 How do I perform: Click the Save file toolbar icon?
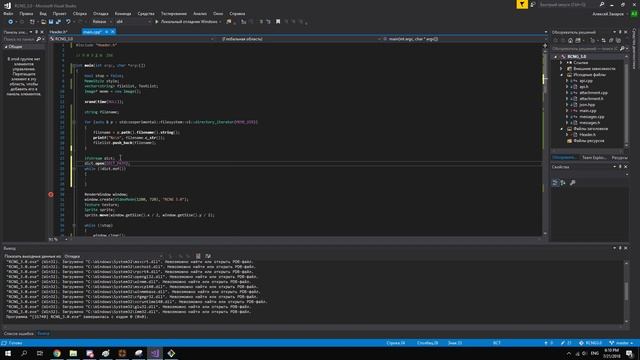(51, 22)
